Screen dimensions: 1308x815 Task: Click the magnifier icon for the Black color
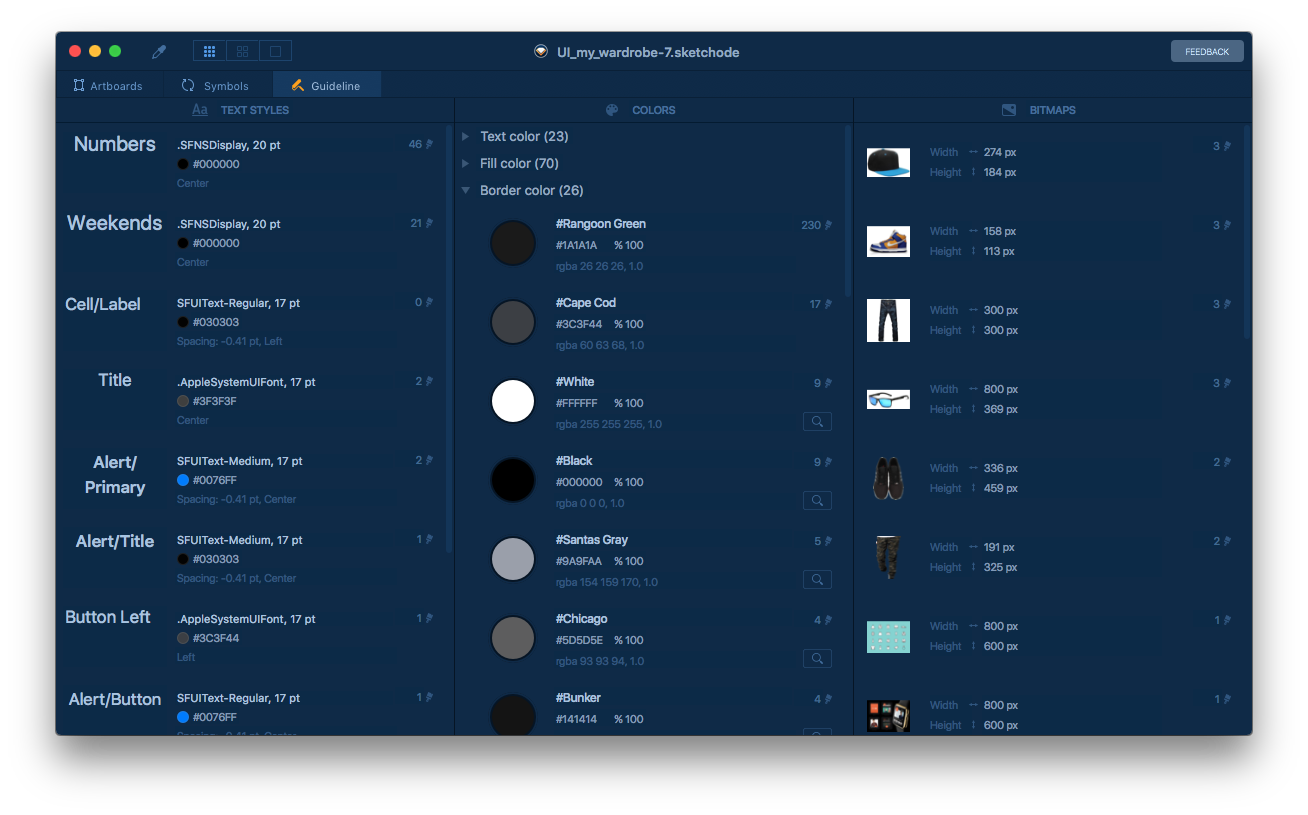coord(817,501)
